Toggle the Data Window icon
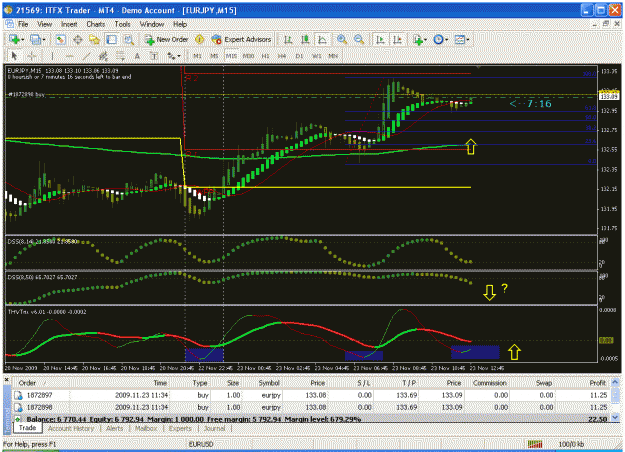 78,39
